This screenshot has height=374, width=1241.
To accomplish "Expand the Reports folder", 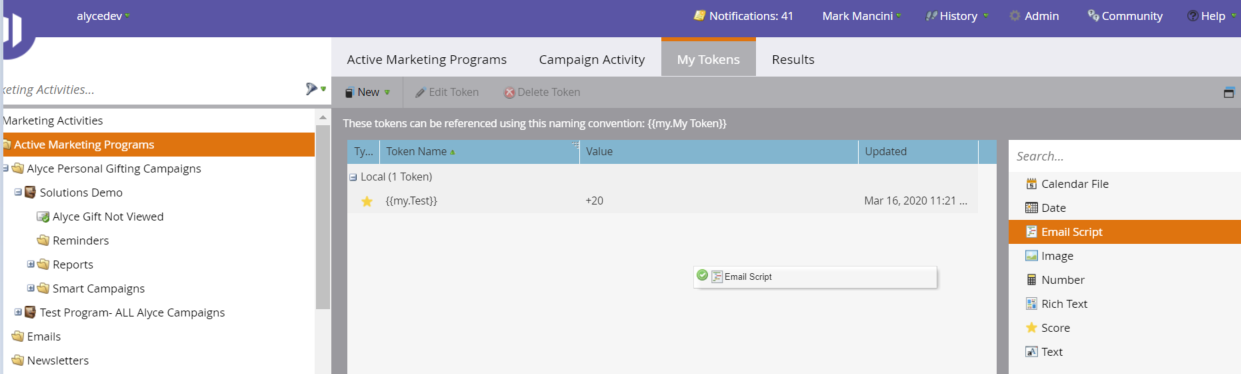I will point(31,264).
